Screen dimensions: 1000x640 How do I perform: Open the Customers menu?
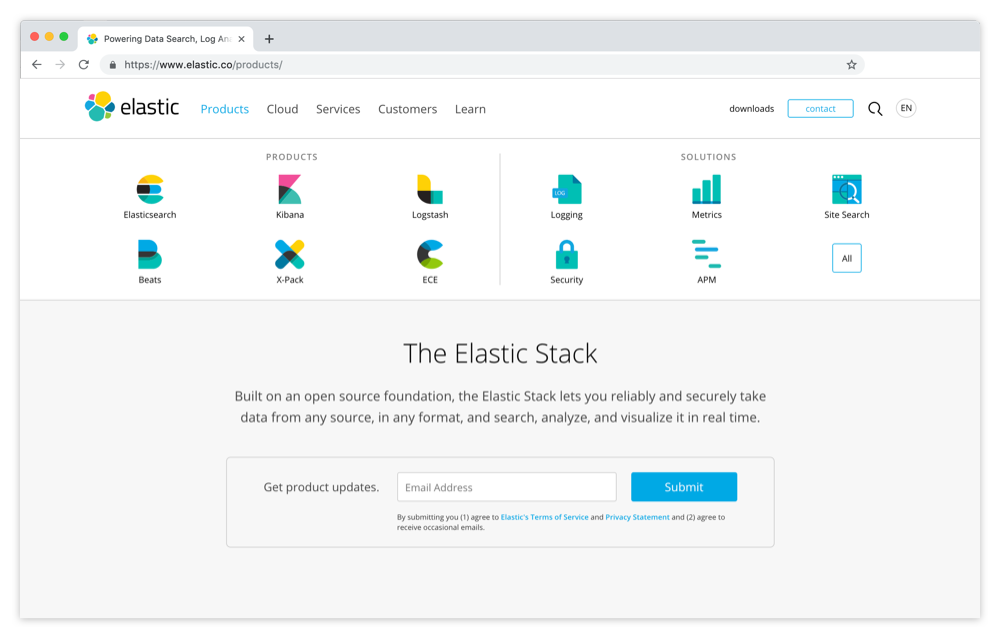pos(408,109)
